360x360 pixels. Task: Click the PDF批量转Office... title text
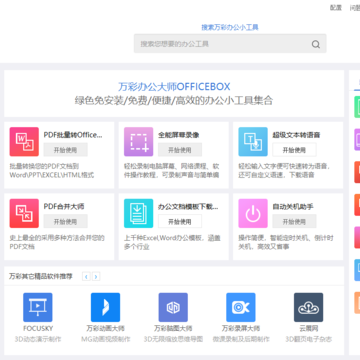coord(73,135)
